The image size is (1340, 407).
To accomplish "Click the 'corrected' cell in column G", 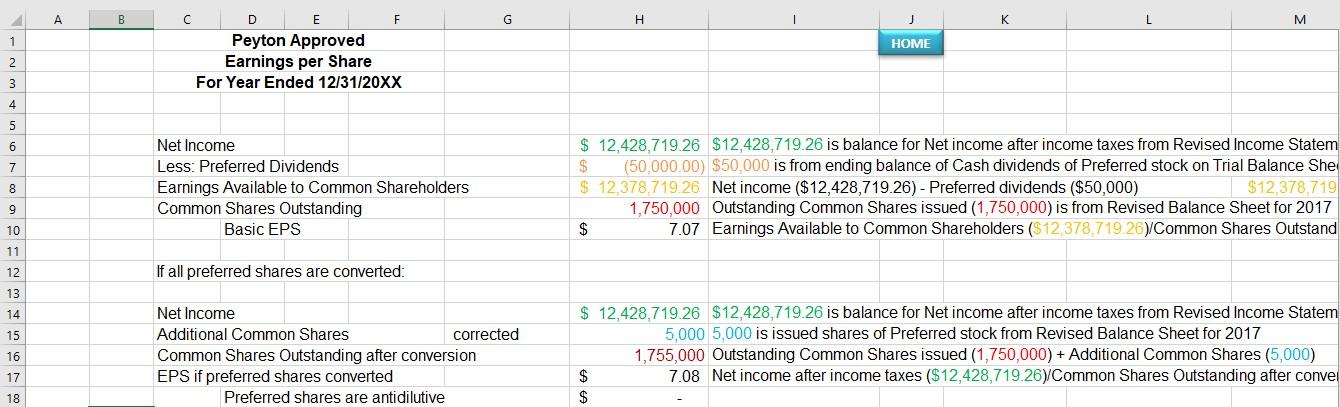I will pyautogui.click(x=486, y=335).
